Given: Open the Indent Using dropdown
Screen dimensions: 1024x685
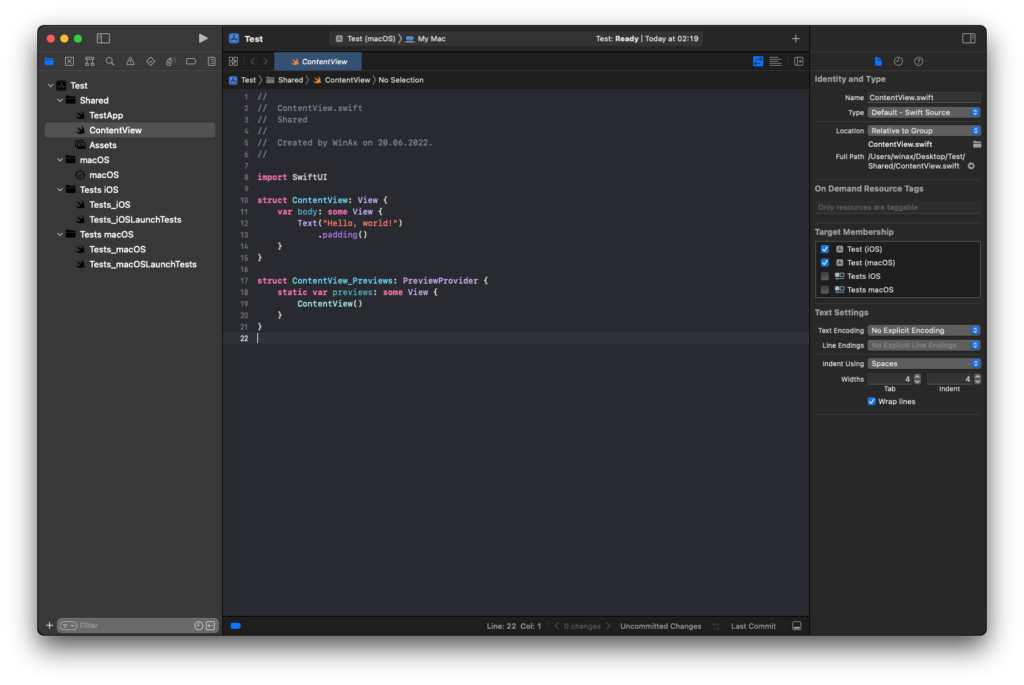Looking at the screenshot, I should 923,363.
